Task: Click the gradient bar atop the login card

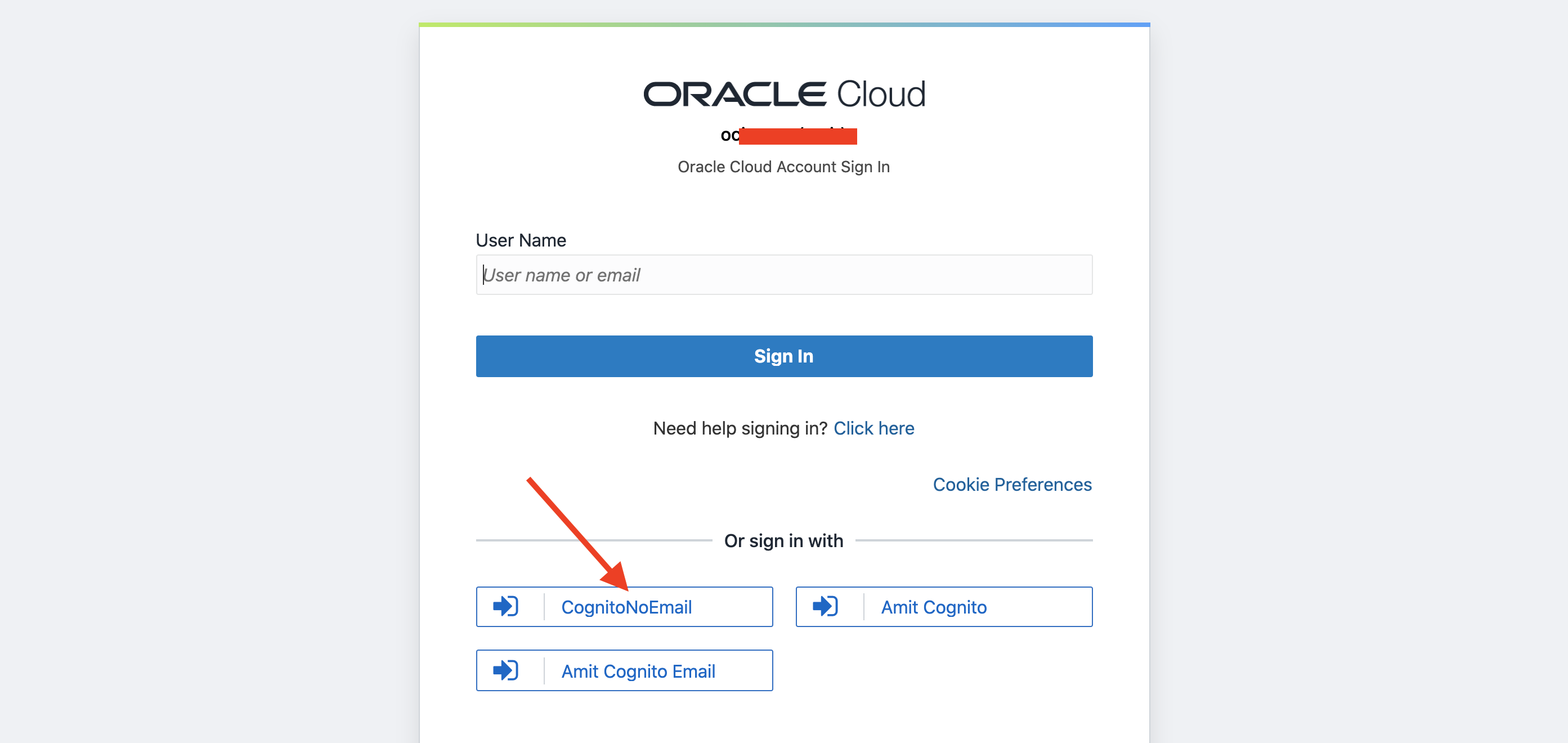Action: coord(784,25)
